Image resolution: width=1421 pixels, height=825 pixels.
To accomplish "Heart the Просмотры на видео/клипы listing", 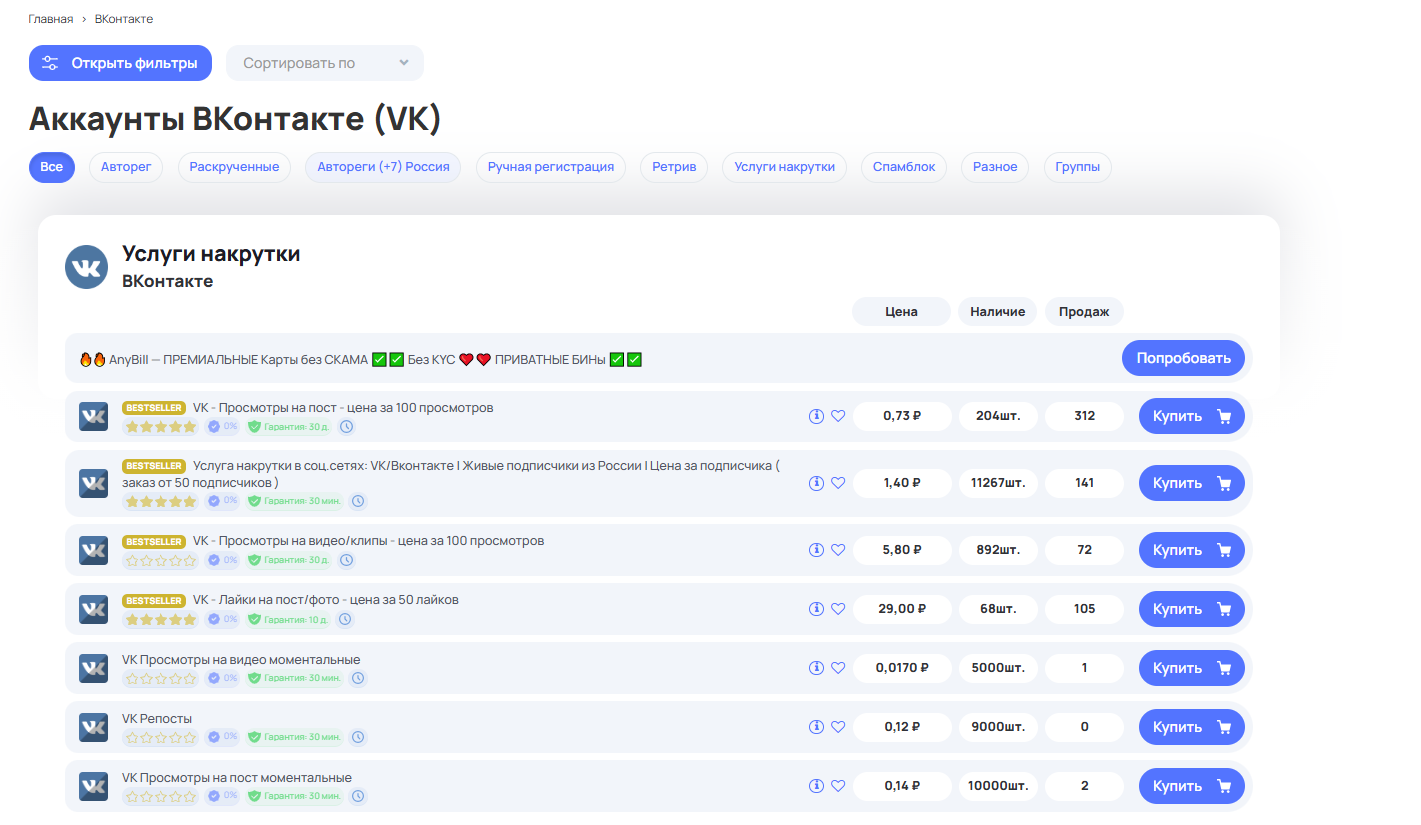I will pos(838,550).
